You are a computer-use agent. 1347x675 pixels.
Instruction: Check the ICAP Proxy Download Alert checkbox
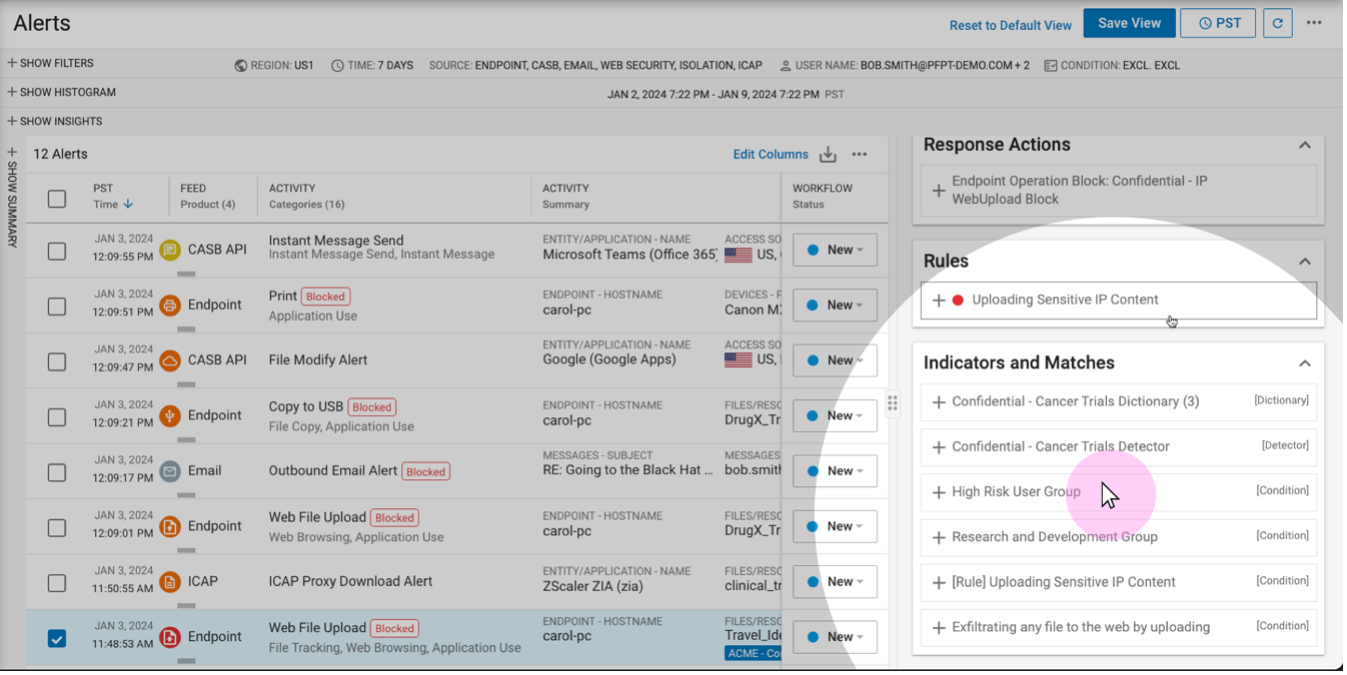tap(57, 582)
